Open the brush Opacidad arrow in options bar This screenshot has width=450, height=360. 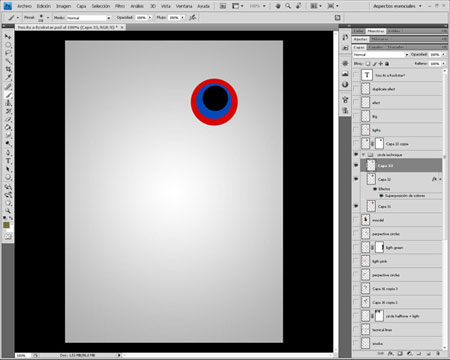pos(150,18)
